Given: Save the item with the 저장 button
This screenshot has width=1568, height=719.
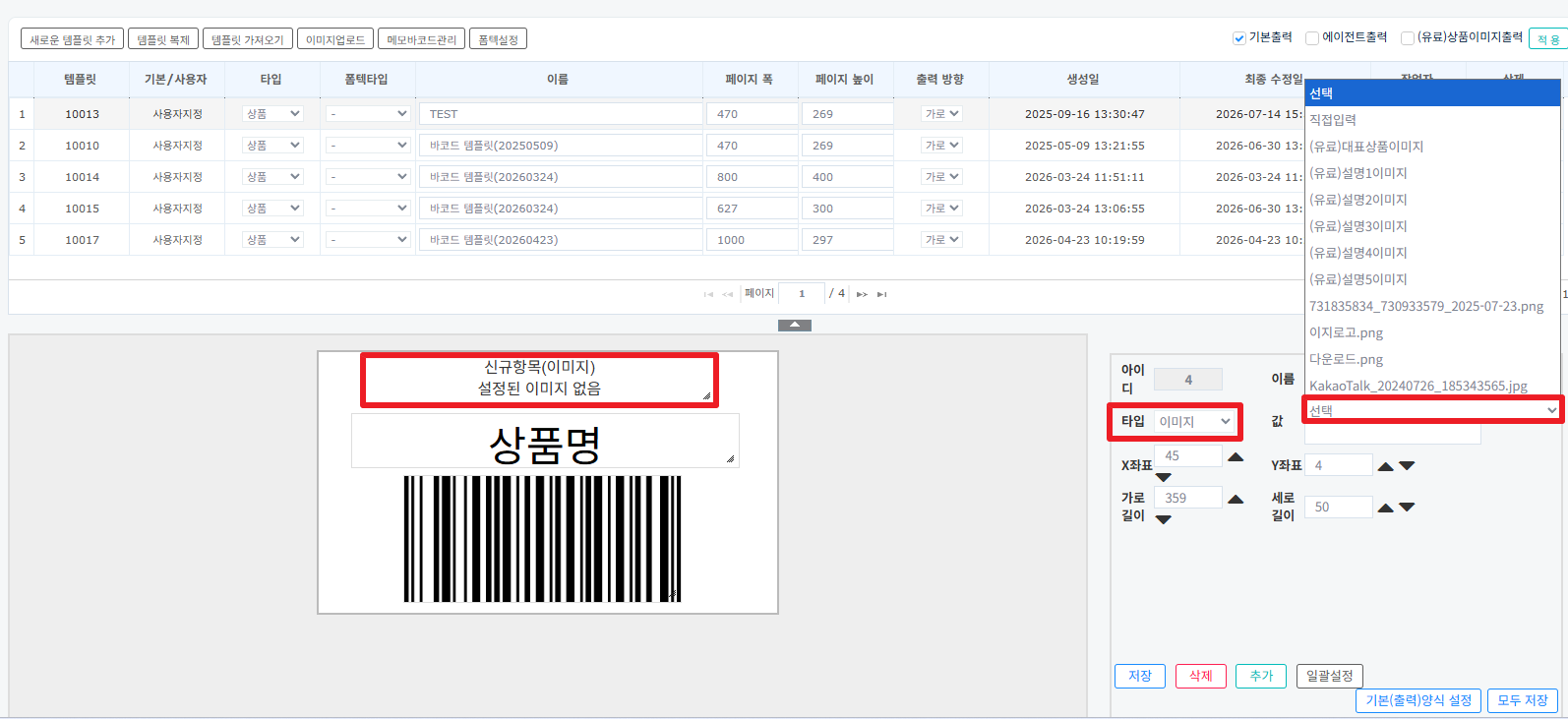Looking at the screenshot, I should pyautogui.click(x=1140, y=676).
